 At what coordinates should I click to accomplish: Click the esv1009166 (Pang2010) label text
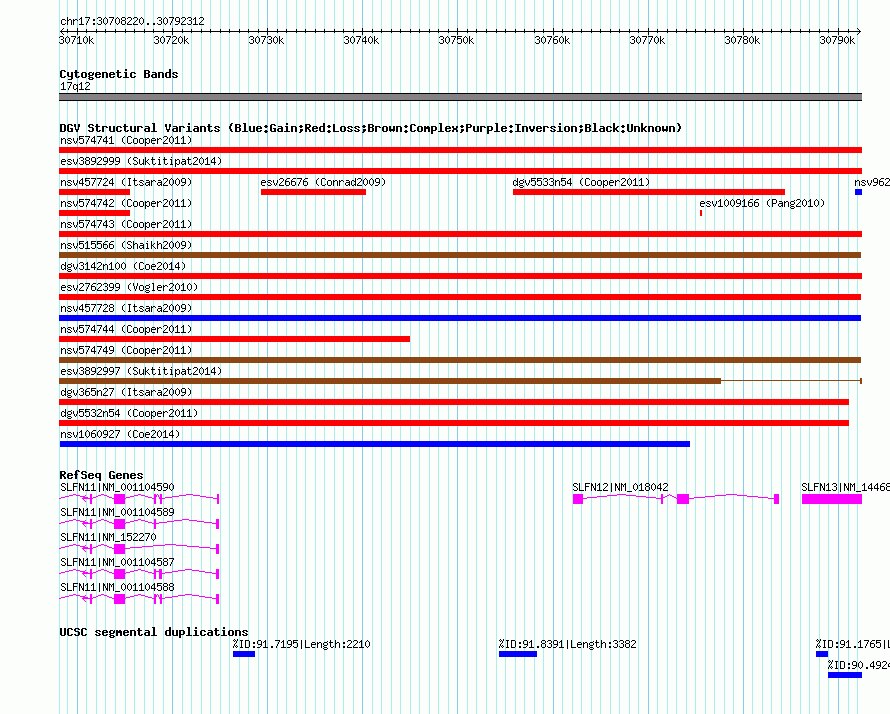pyautogui.click(x=762, y=203)
